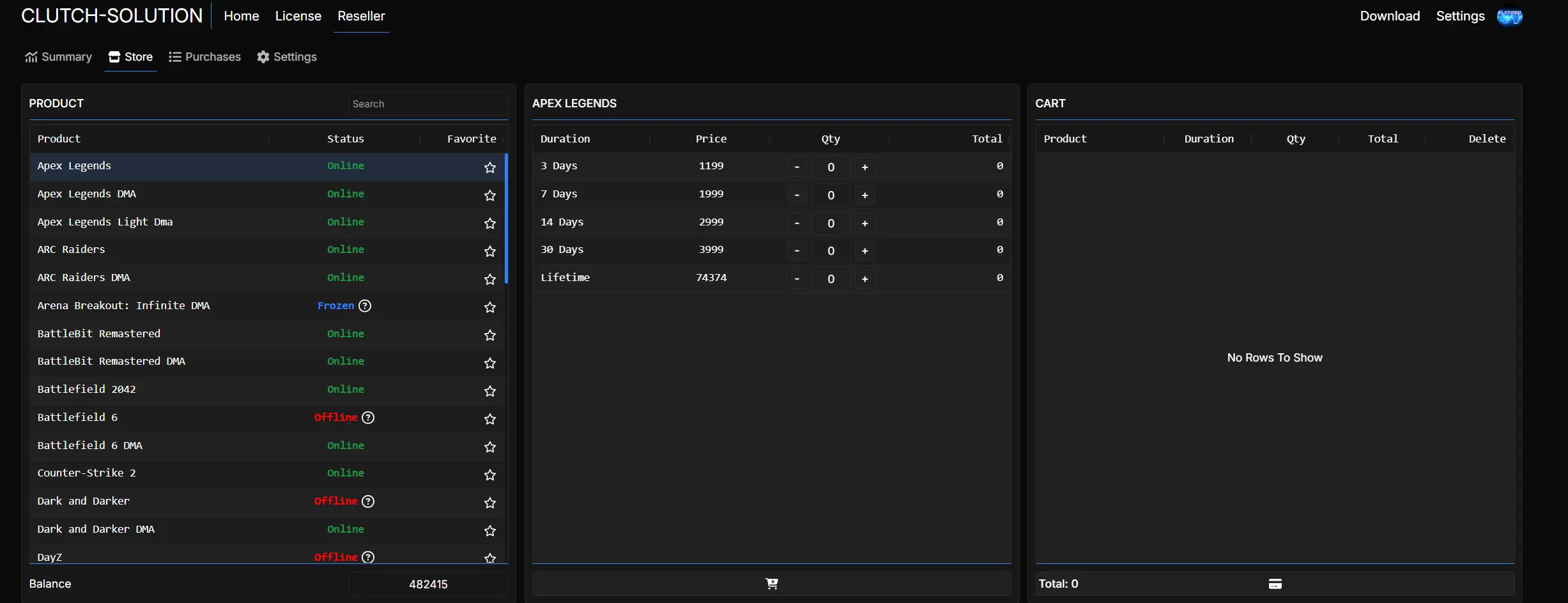Screen dimensions: 1568x603
Task: Click help icon beside Dark and Darker Offline
Action: pyautogui.click(x=368, y=501)
